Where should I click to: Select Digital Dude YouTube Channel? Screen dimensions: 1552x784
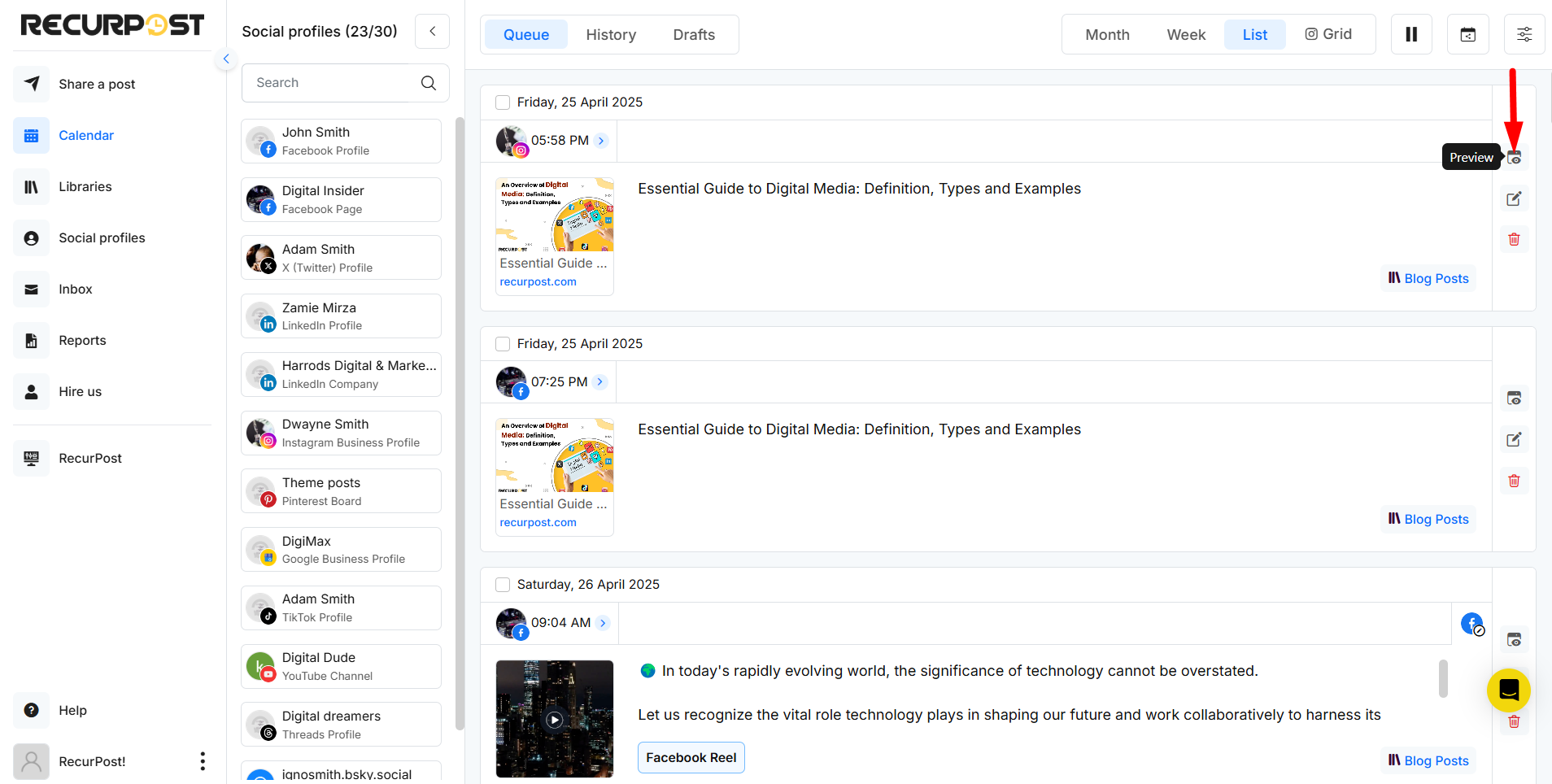pos(341,666)
